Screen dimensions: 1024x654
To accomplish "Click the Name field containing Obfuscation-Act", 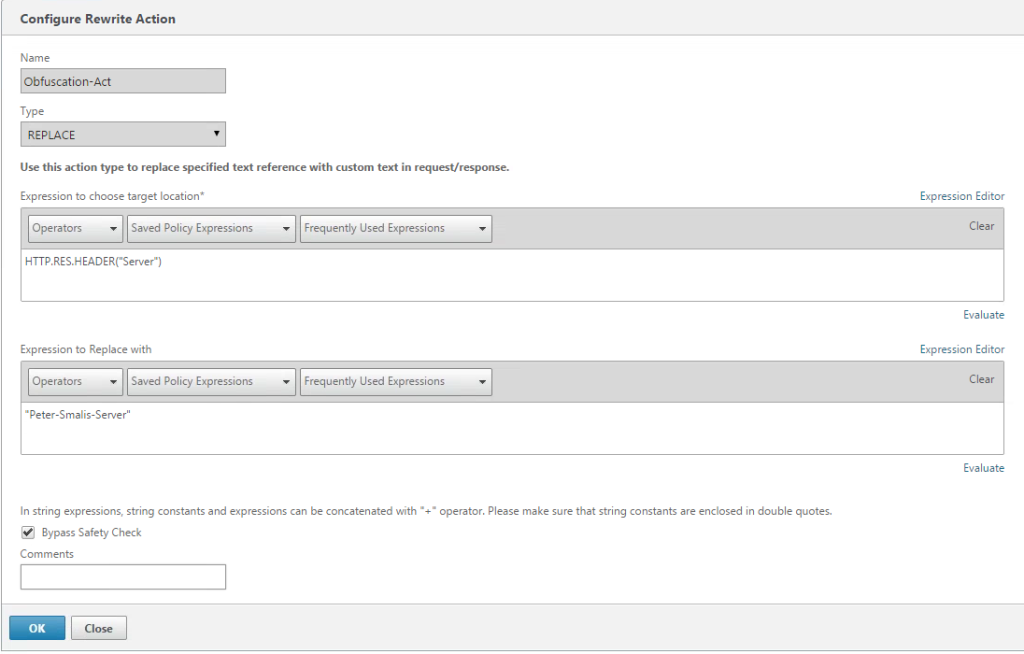I will (x=123, y=81).
